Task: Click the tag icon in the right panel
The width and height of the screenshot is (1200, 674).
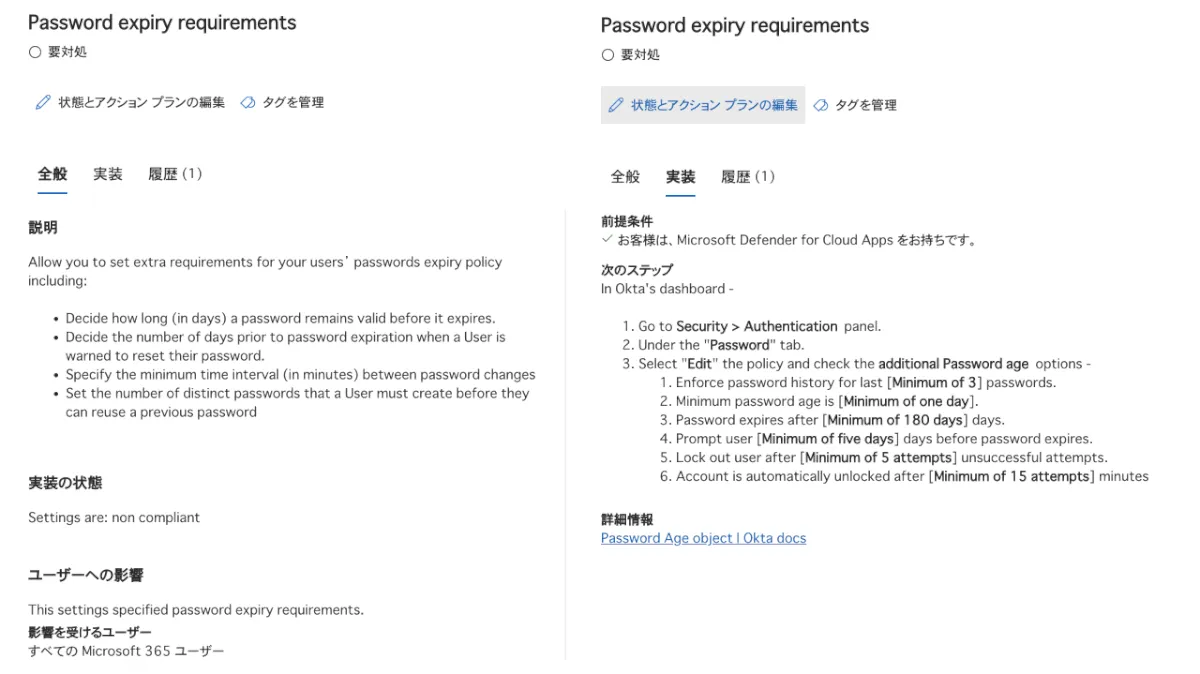Action: pos(821,105)
